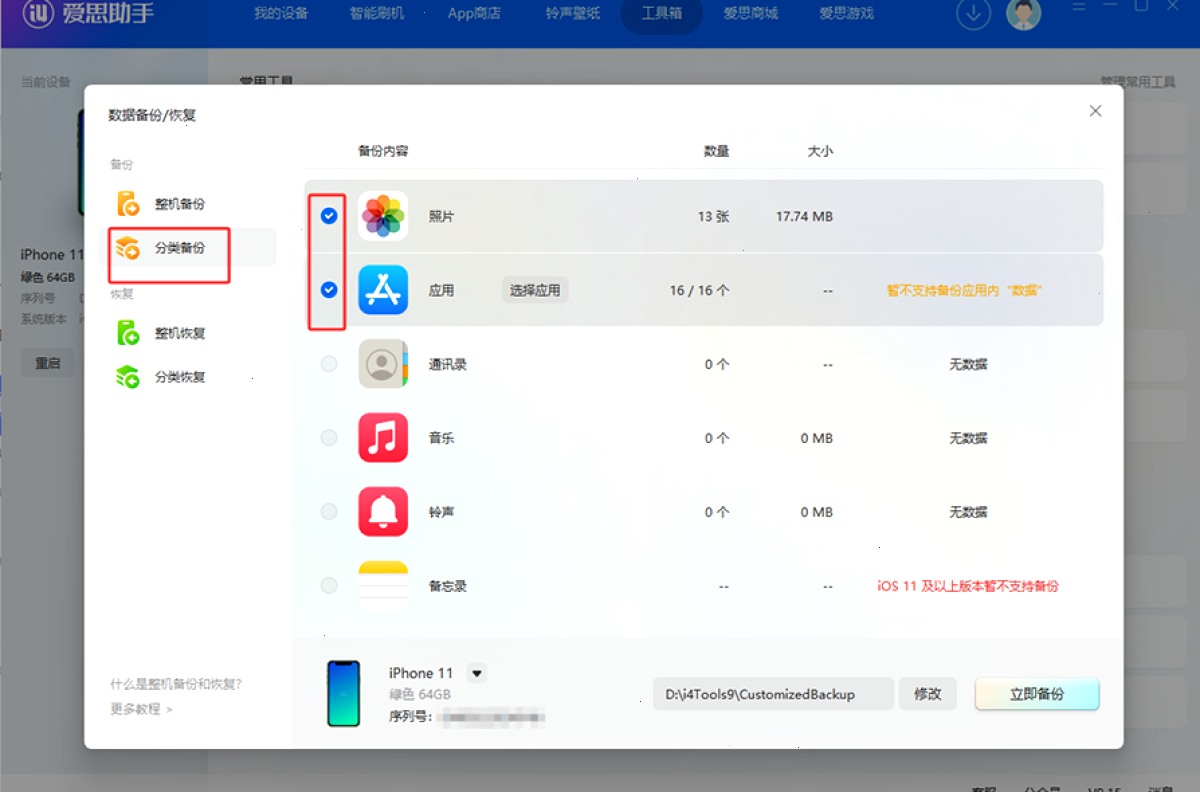Click the 16 / 16 个 app count
Image resolution: width=1200 pixels, height=792 pixels.
tap(700, 290)
